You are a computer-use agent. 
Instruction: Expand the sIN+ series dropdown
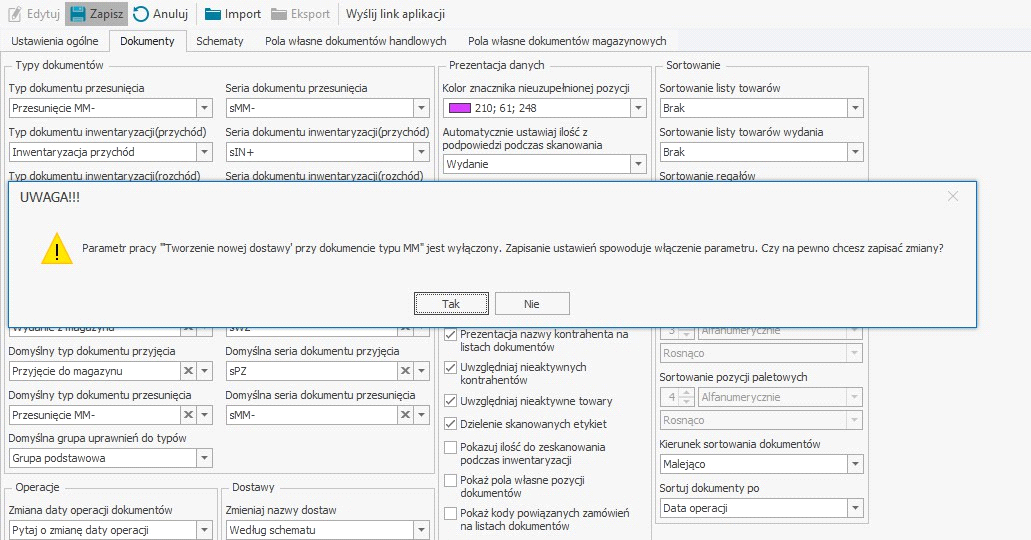(421, 152)
